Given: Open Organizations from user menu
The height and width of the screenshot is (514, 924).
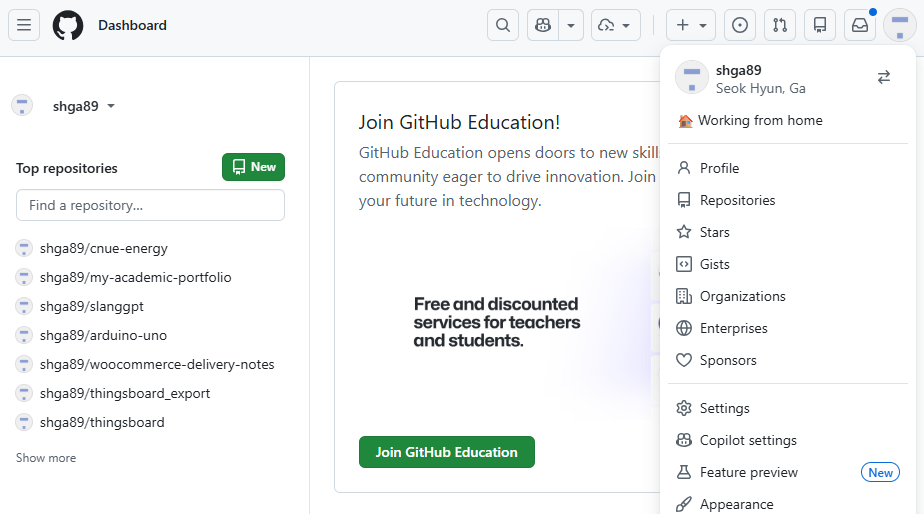Looking at the screenshot, I should pos(787,296).
